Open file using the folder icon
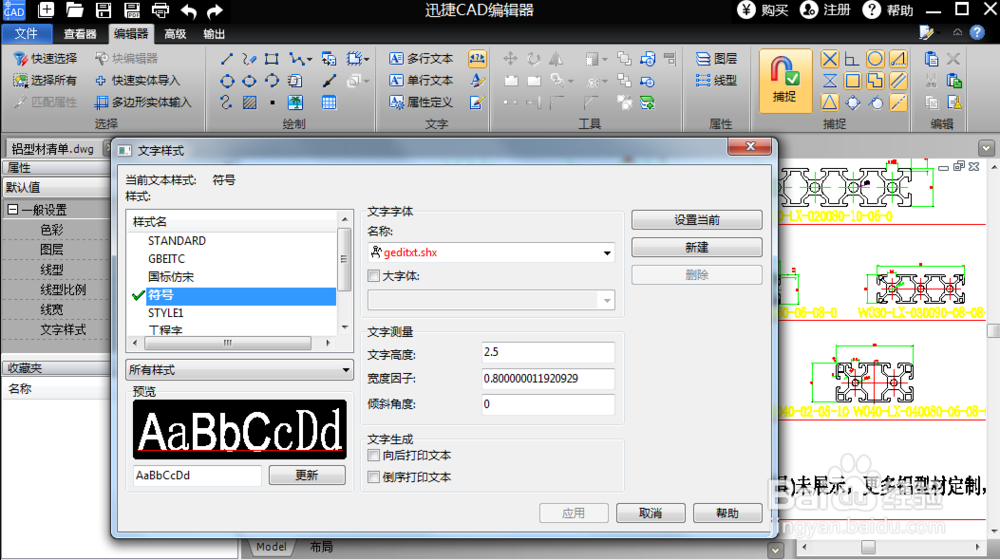 click(x=75, y=10)
